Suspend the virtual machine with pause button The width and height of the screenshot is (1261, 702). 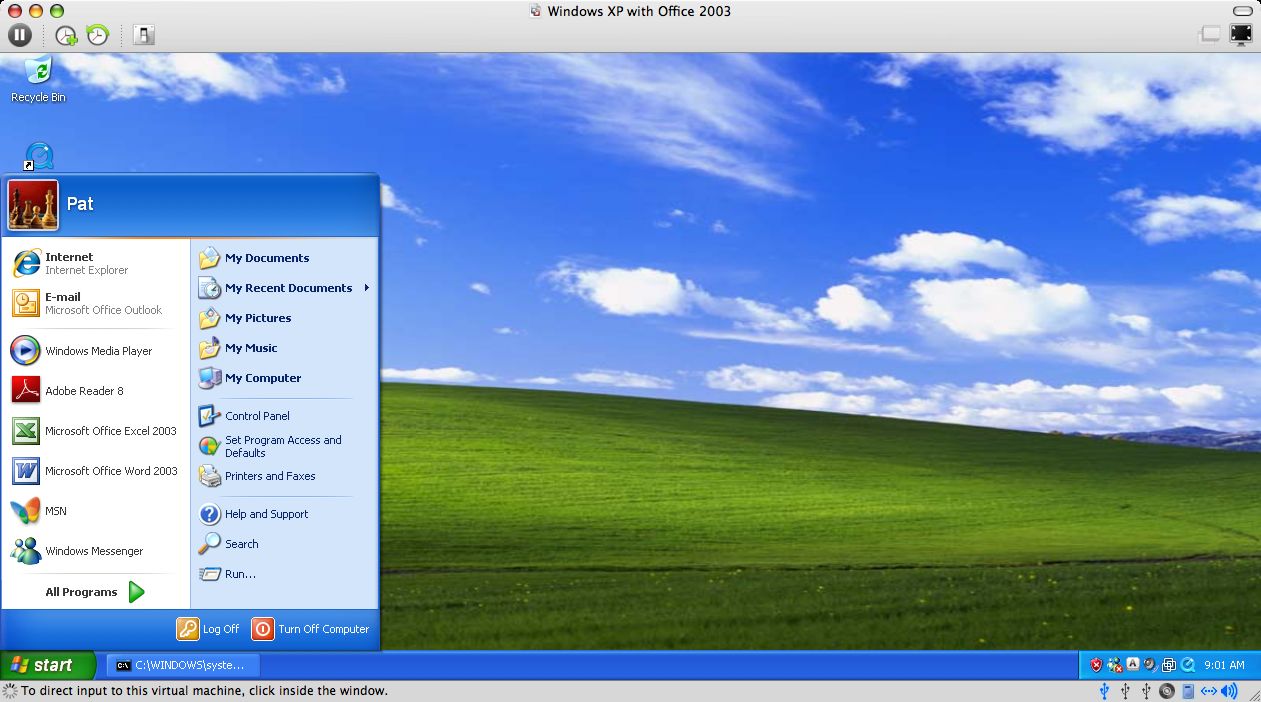point(19,35)
